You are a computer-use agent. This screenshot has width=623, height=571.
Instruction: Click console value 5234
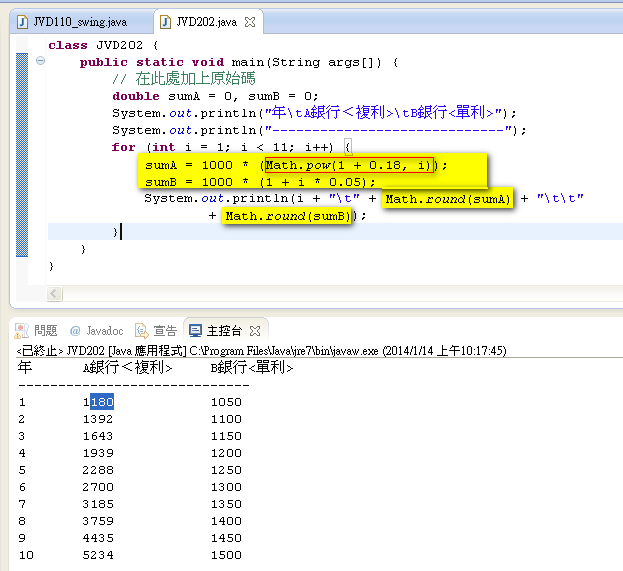tap(98, 555)
